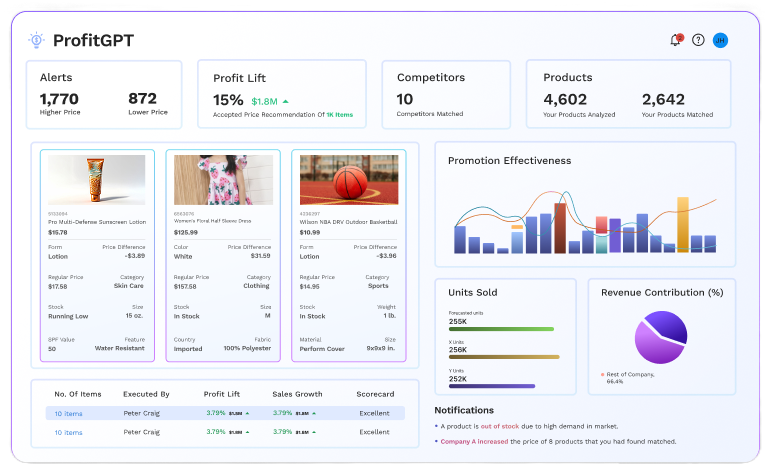Screen dimensions: 769x464
Task: Open the Wilson basketball product image
Action: tap(348, 180)
